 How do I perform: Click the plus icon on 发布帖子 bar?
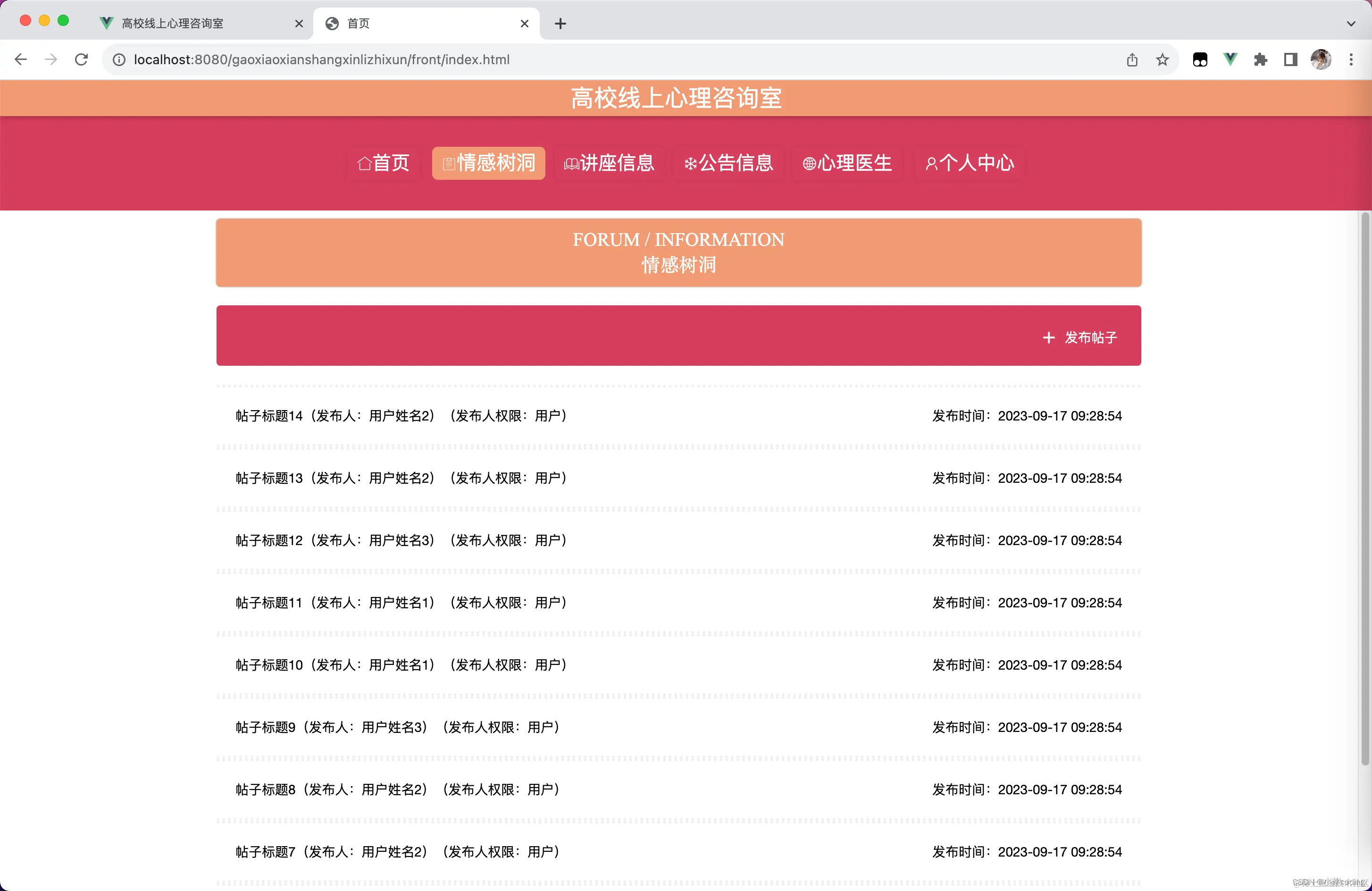pos(1049,337)
